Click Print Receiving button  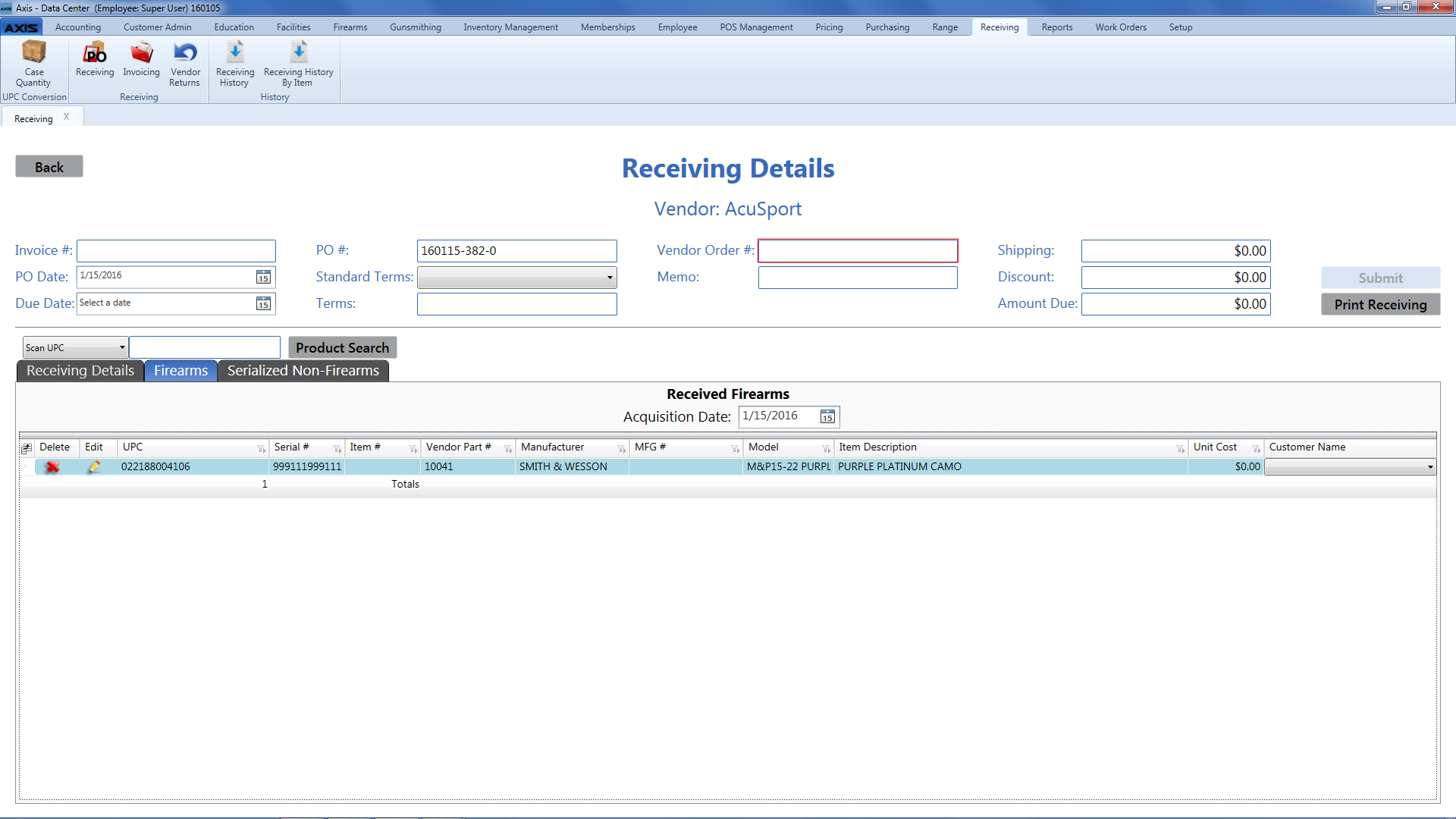point(1380,304)
